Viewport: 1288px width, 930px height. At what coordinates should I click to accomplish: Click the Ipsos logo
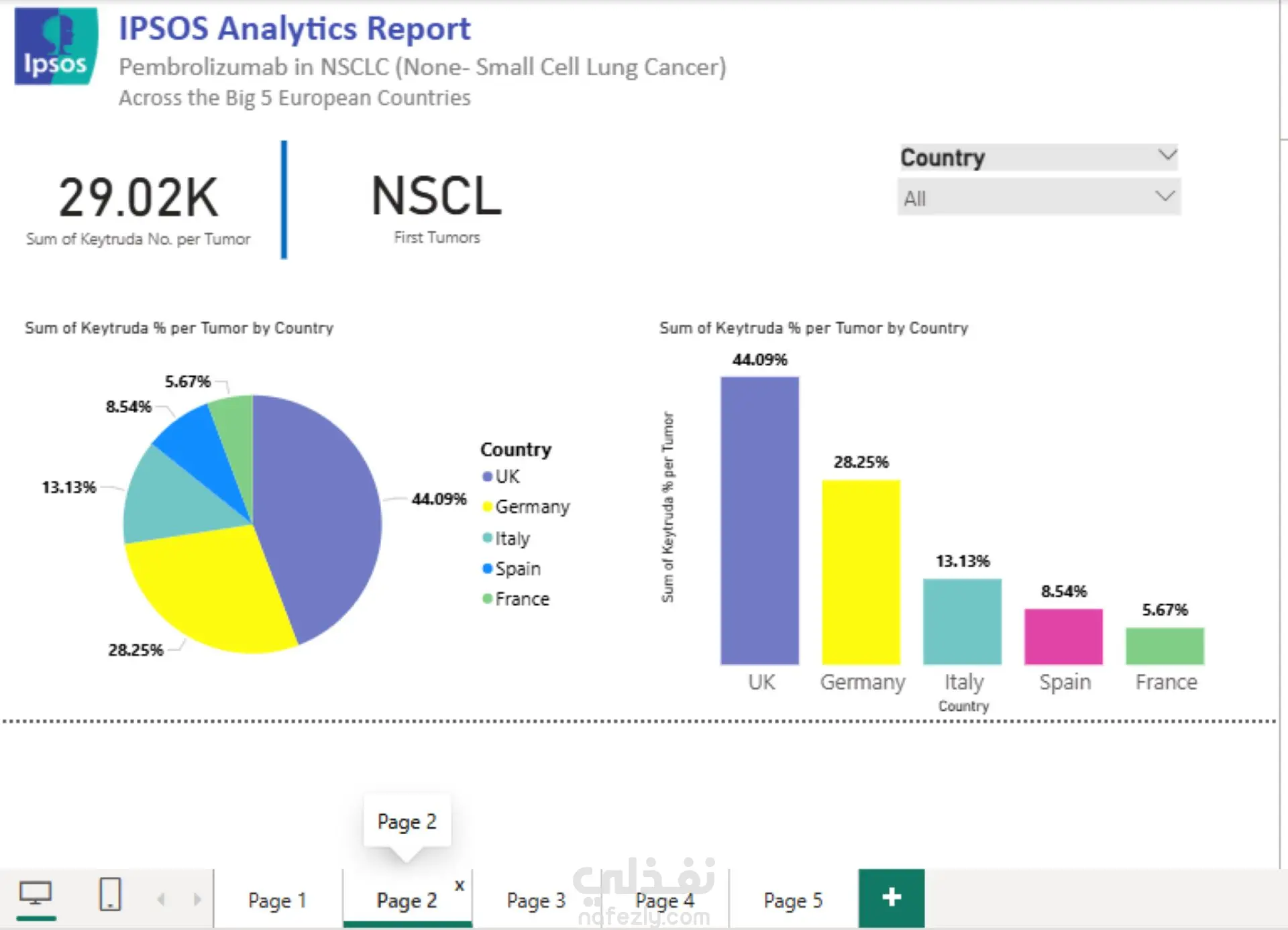tap(56, 46)
